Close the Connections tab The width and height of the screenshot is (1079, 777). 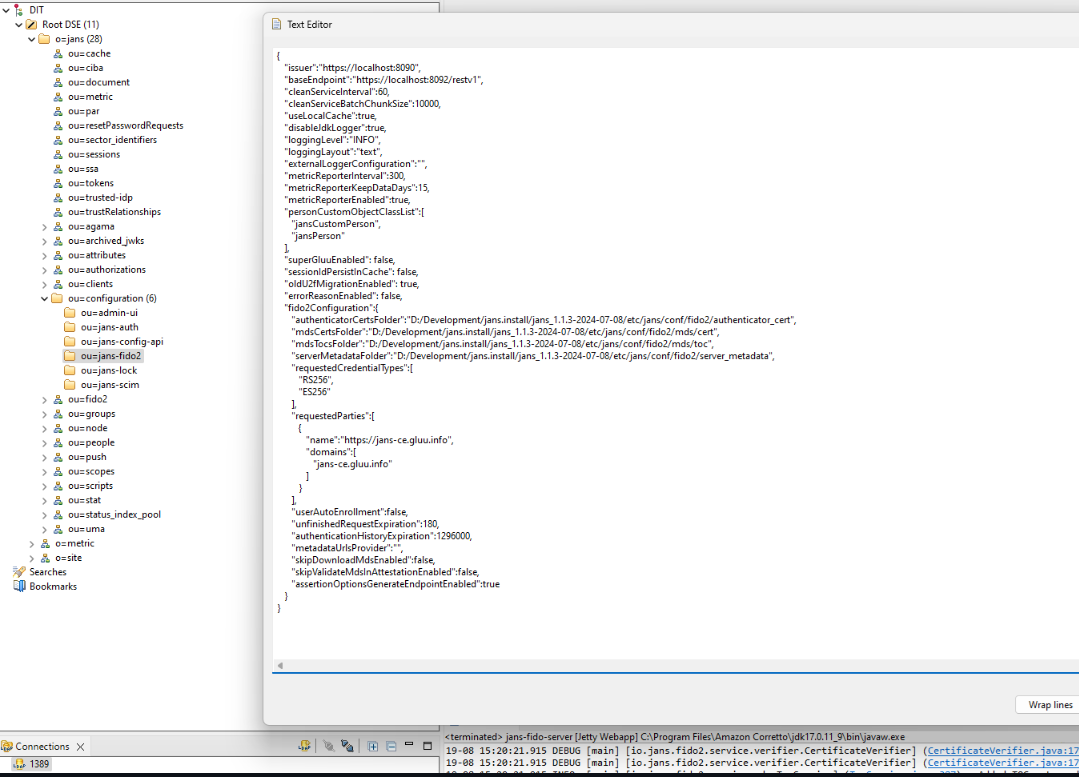click(81, 746)
